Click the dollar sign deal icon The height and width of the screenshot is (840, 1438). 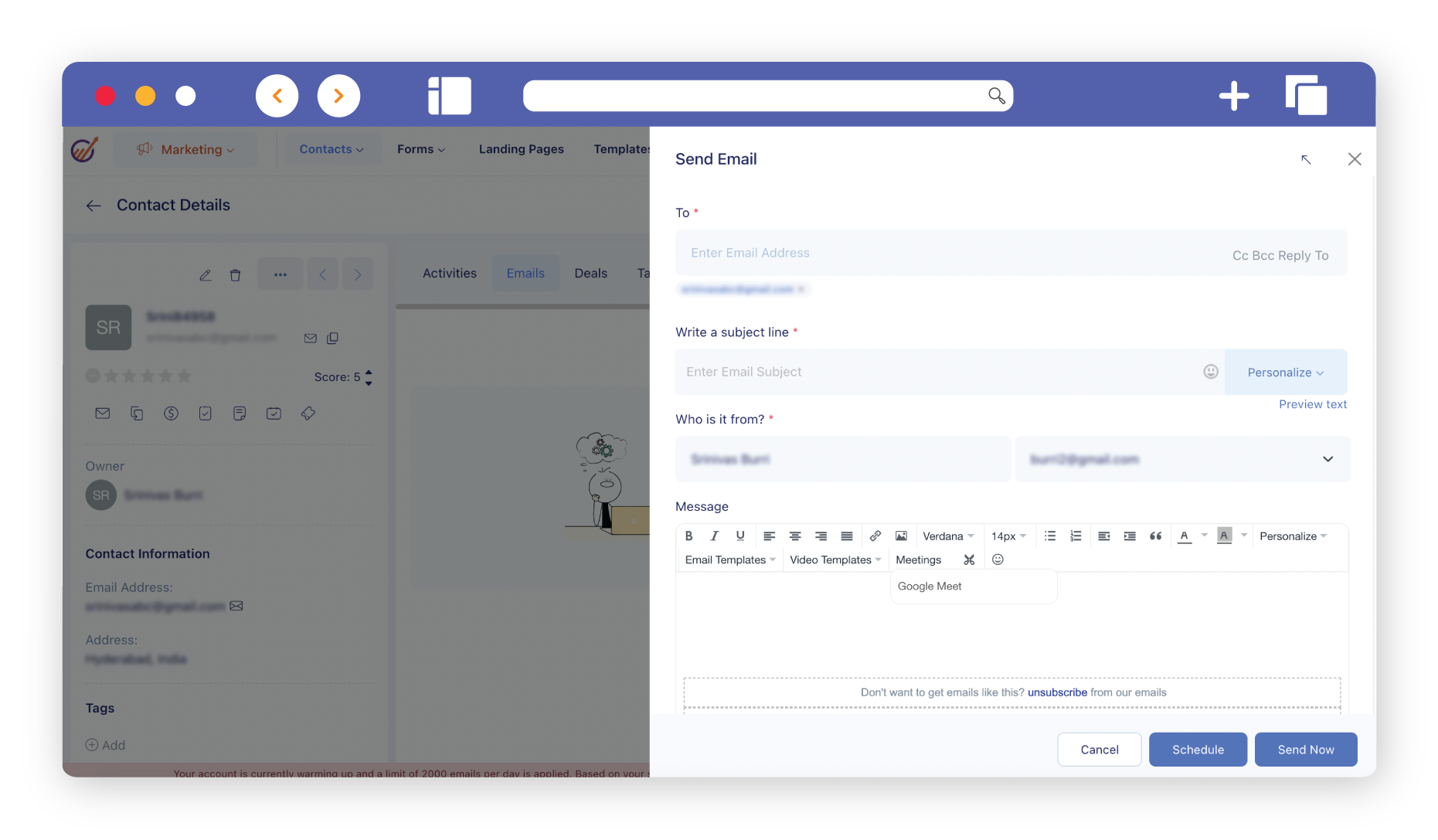[172, 413]
